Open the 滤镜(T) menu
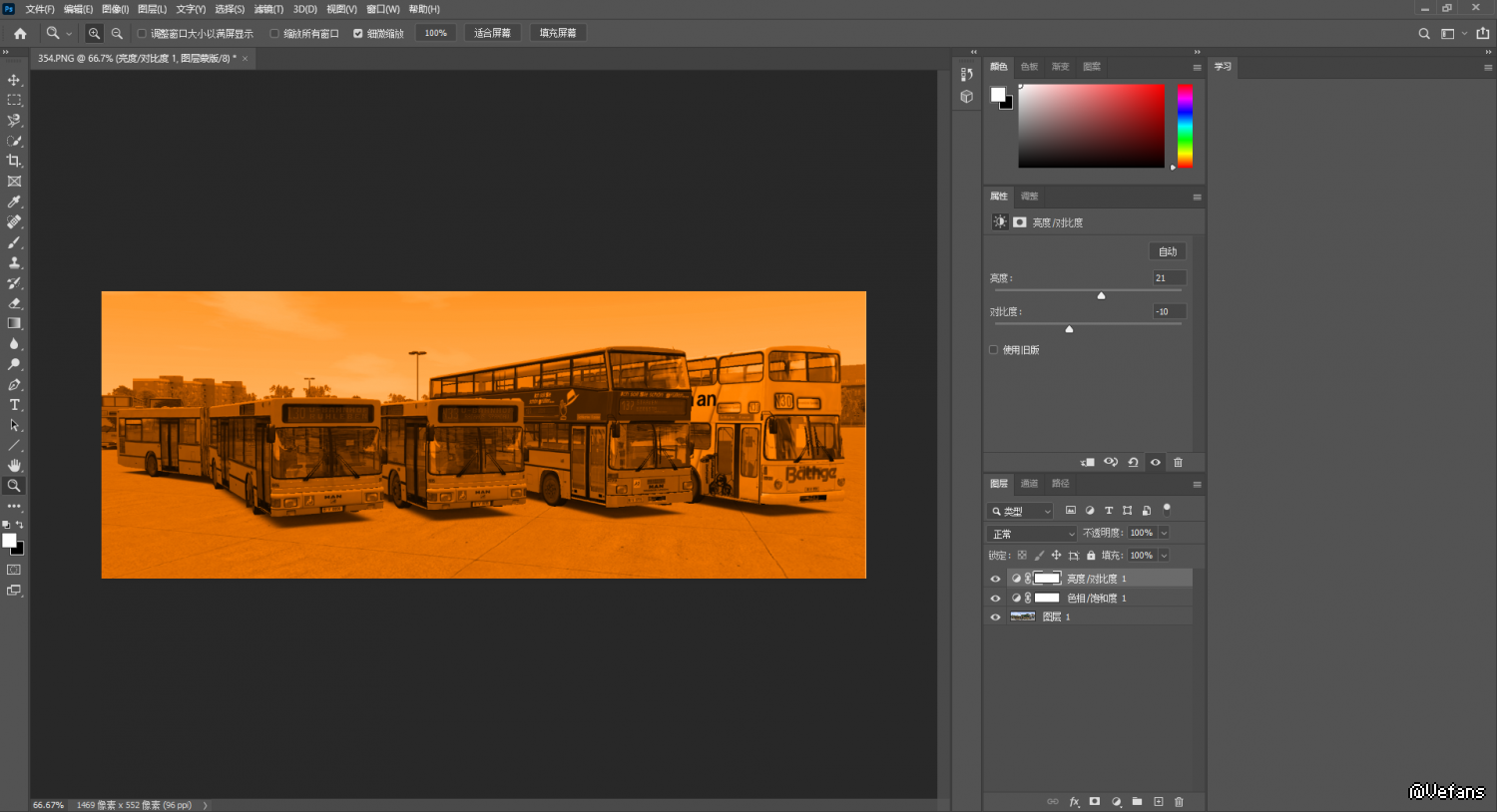Image resolution: width=1497 pixels, height=812 pixels. [x=268, y=9]
